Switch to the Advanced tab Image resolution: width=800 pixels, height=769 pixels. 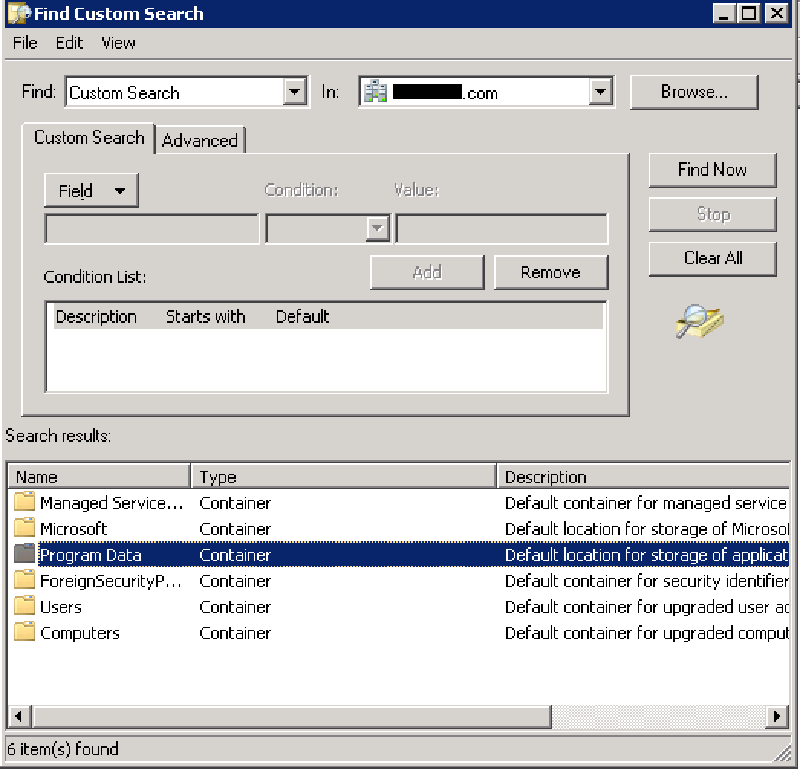[200, 140]
